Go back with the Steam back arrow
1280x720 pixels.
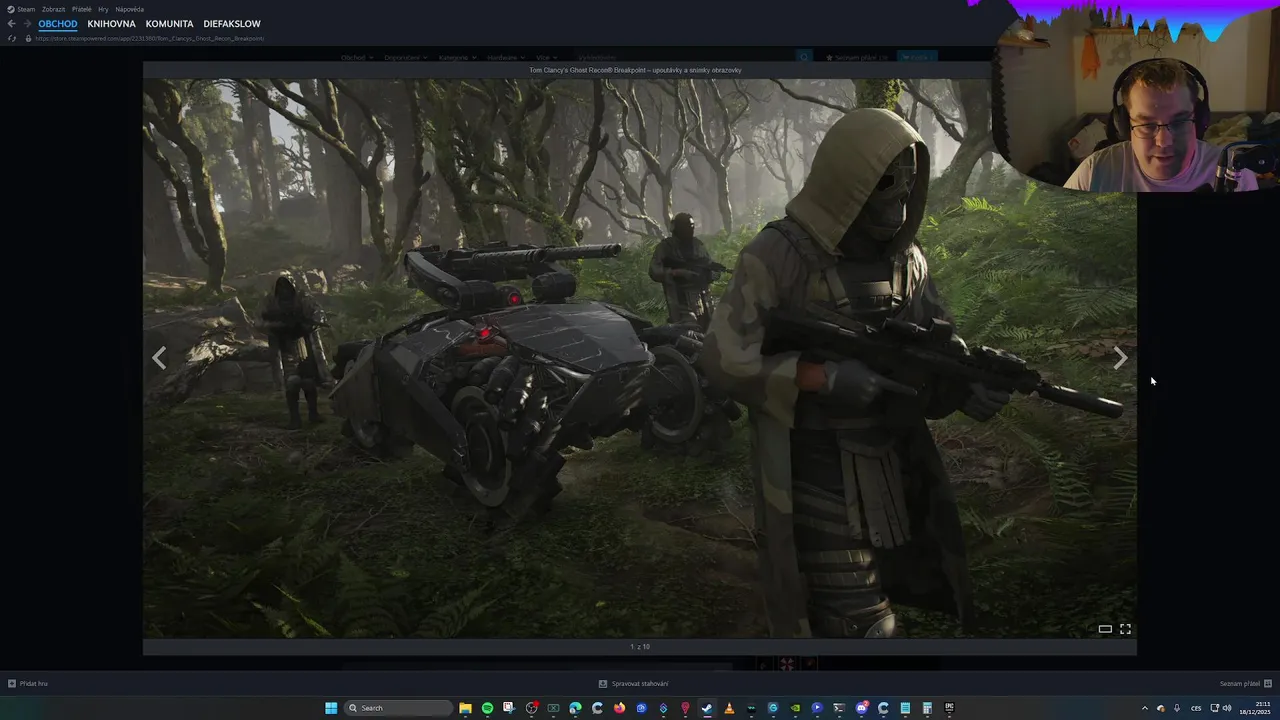tap(11, 24)
